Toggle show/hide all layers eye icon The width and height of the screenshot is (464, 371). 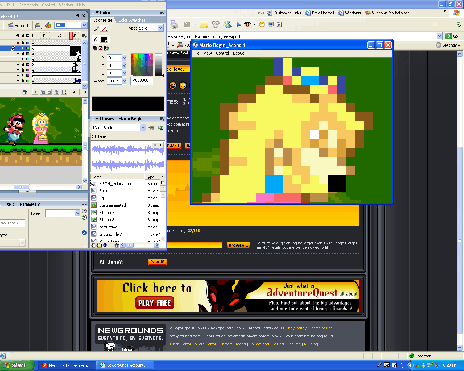pyautogui.click(x=18, y=35)
